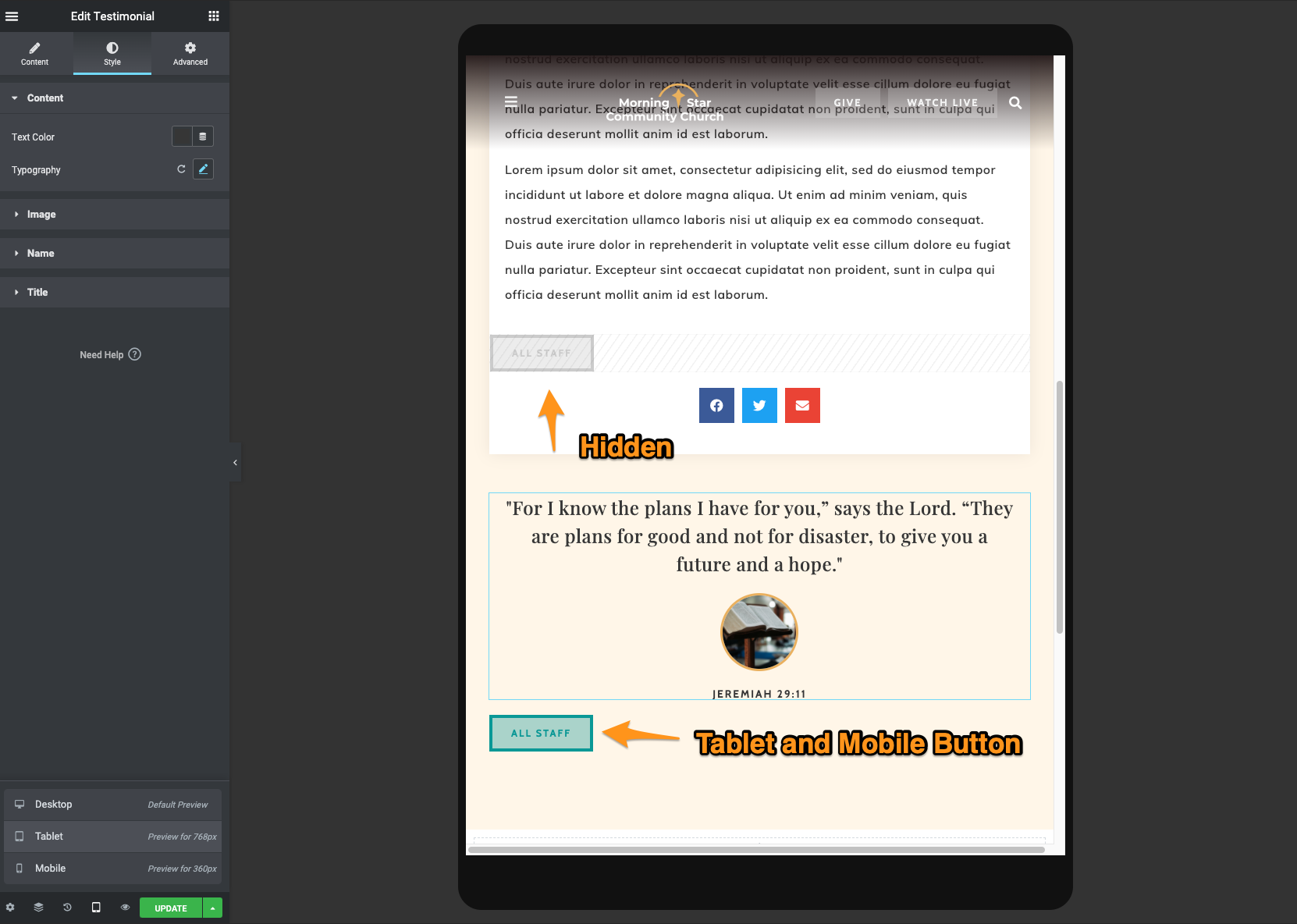Reset Typography to default
This screenshot has width=1297, height=924.
(181, 169)
